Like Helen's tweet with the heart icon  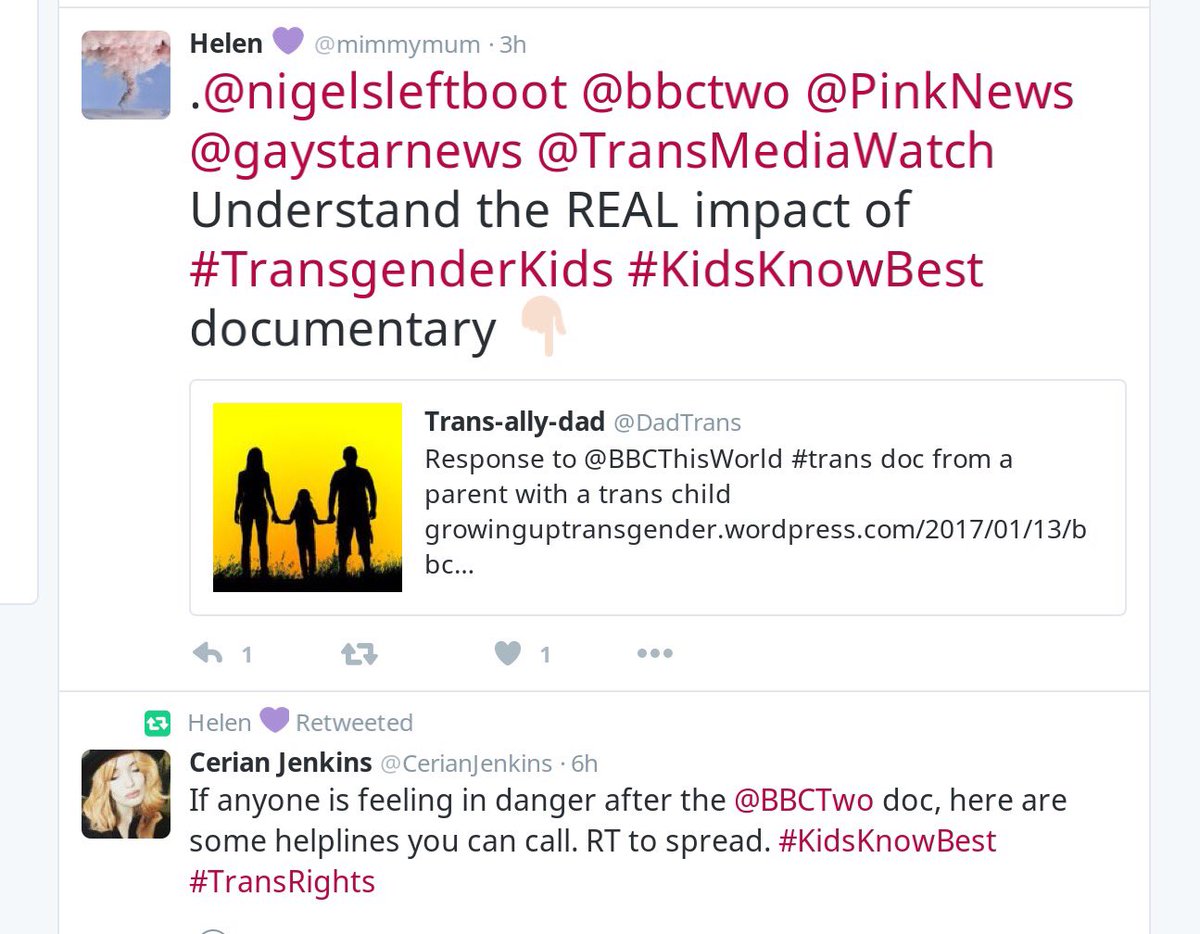coord(508,654)
